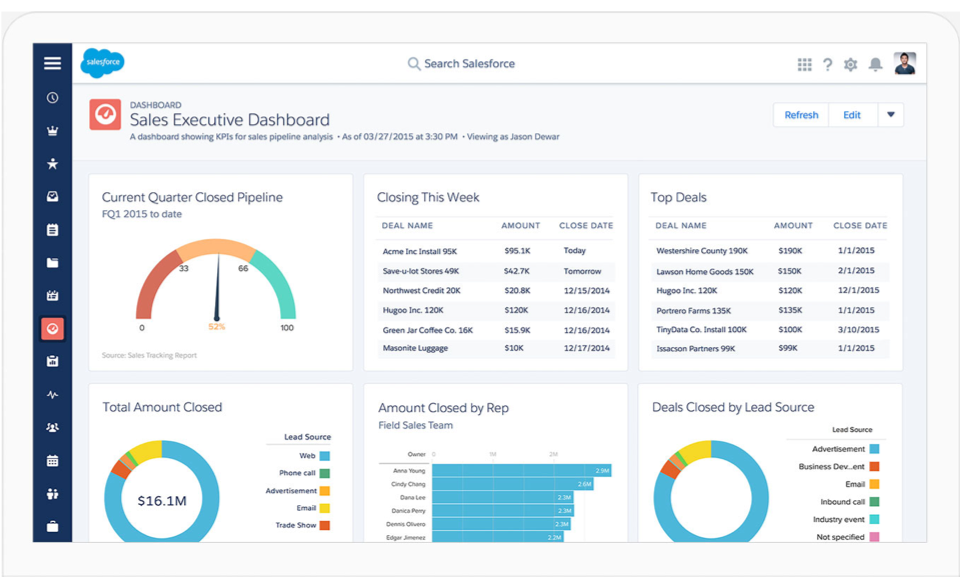Screen dimensions: 960x577
Task: Click the Not specified pink swatch
Action: pyautogui.click(x=874, y=537)
